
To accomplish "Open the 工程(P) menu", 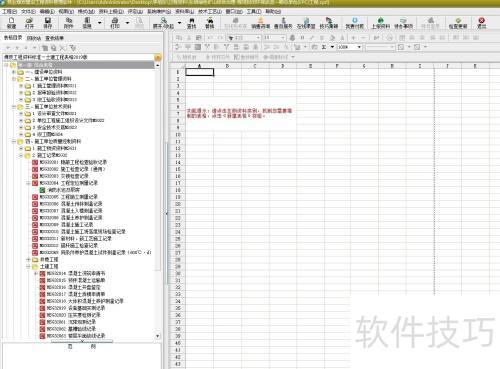I will pyautogui.click(x=10, y=11).
